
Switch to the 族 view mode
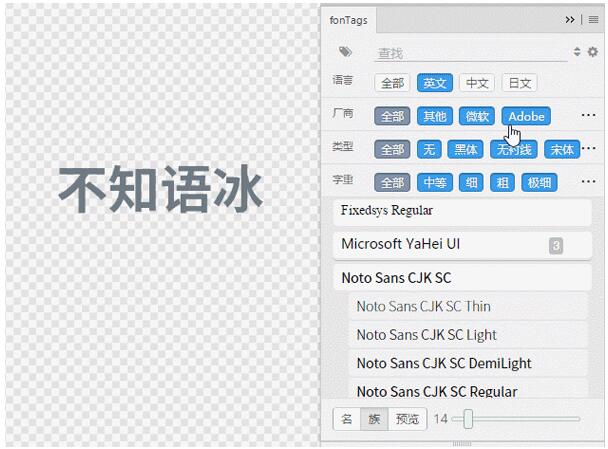pyautogui.click(x=374, y=419)
